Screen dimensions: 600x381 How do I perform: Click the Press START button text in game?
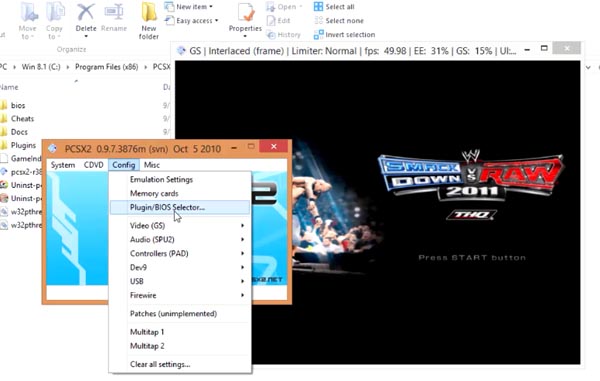472,258
